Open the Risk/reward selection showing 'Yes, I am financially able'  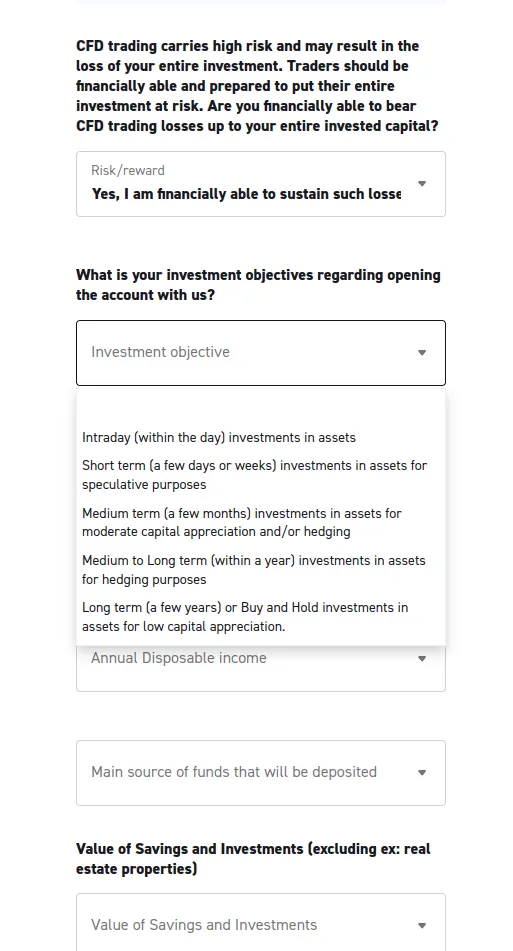(261, 184)
